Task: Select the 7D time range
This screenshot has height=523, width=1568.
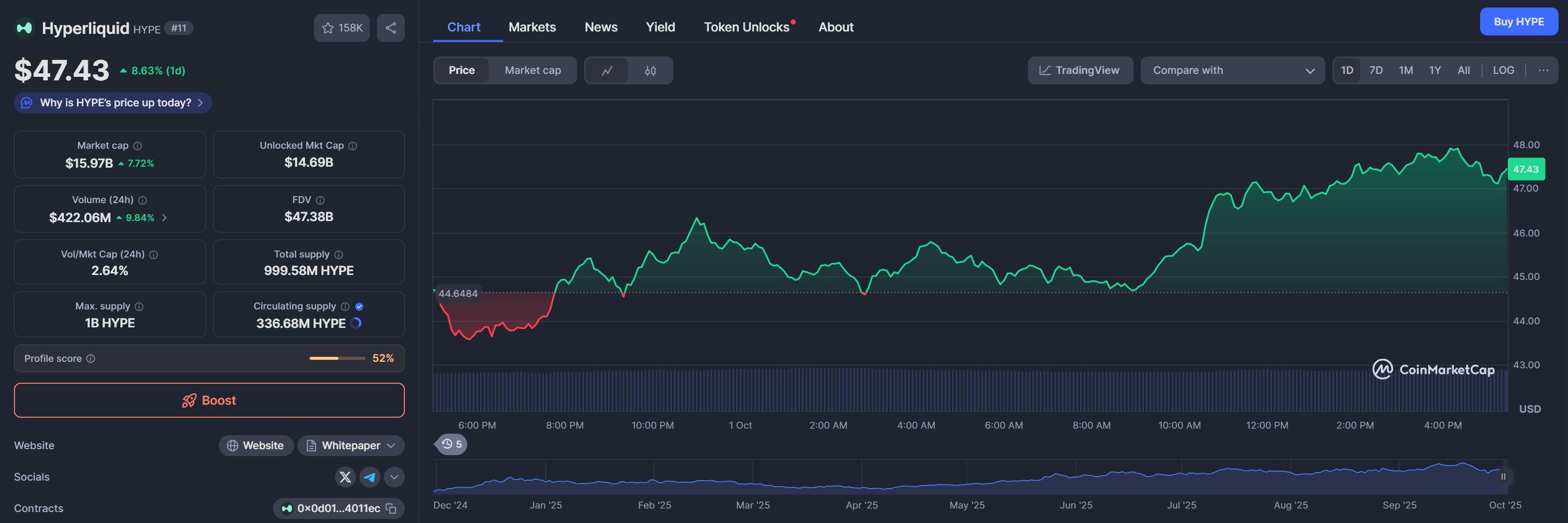Action: coord(1376,71)
